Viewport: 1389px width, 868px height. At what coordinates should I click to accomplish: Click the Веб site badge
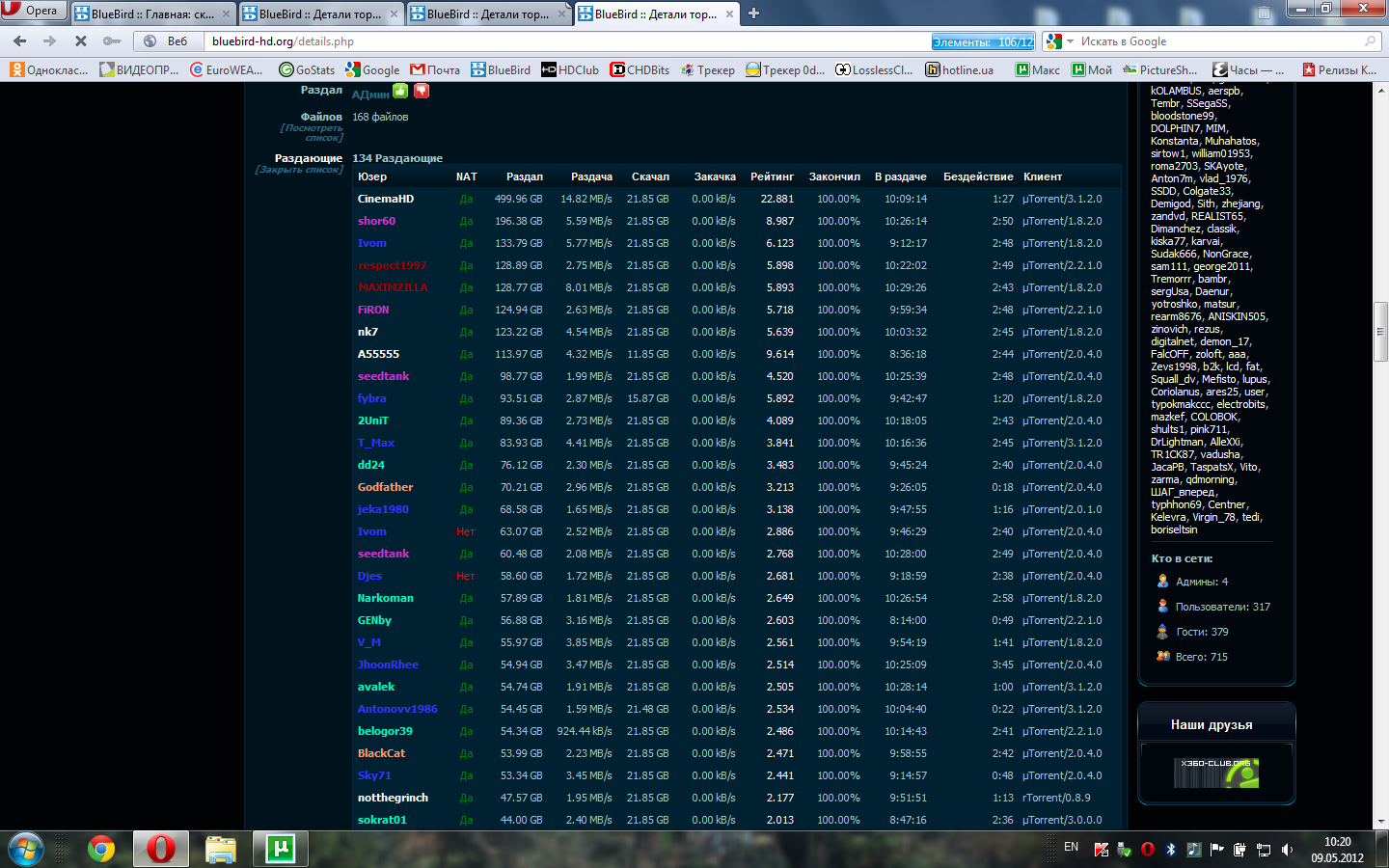pyautogui.click(x=166, y=41)
